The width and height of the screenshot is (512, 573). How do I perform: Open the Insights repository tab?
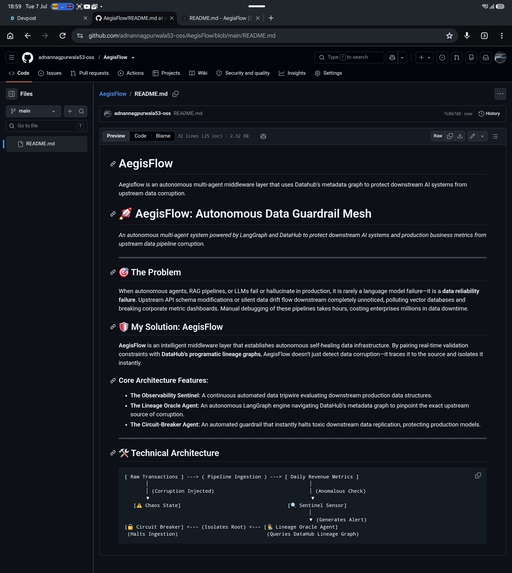[x=292, y=73]
